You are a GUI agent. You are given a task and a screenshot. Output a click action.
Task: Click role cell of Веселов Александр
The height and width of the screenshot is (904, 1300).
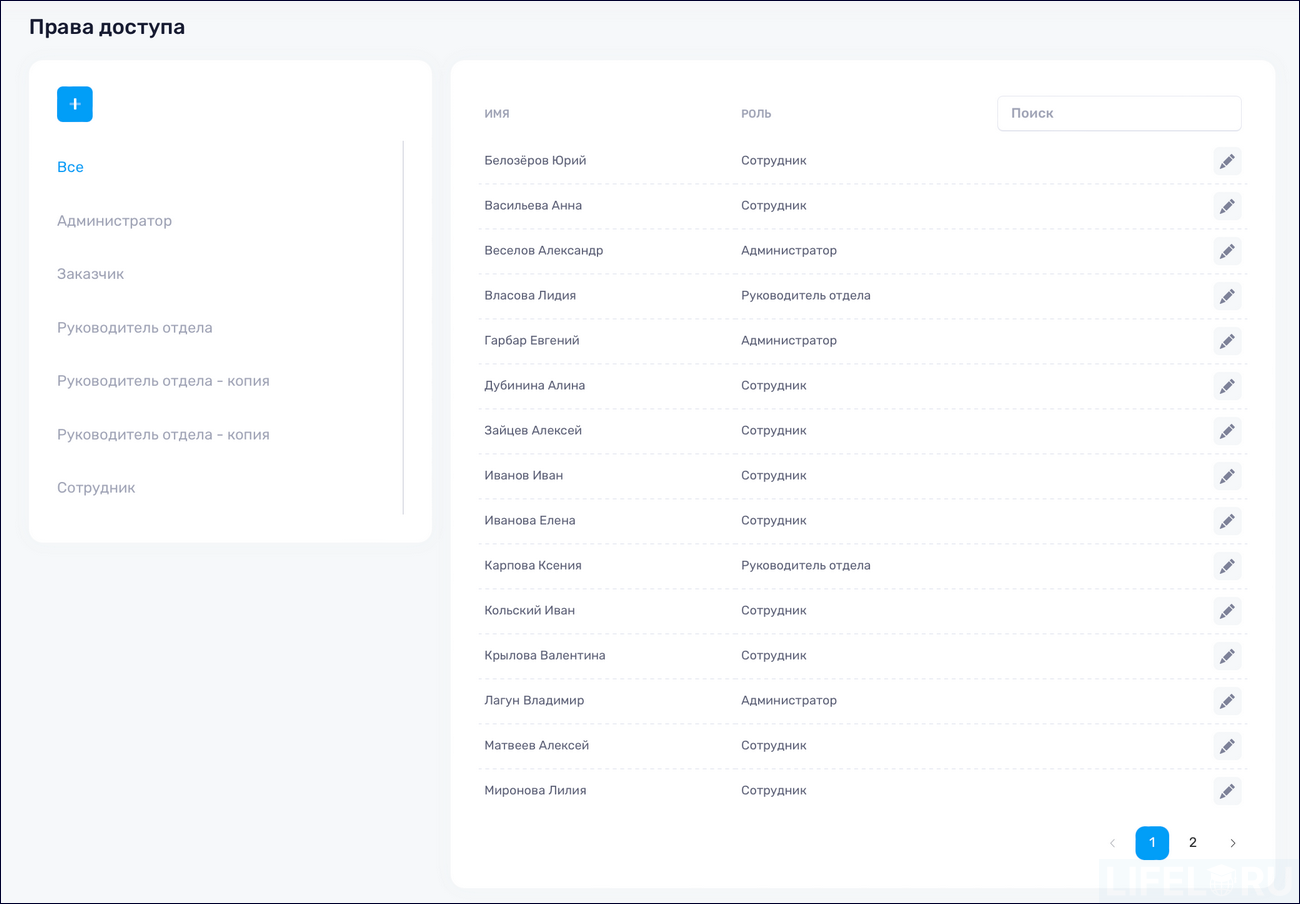coord(789,250)
